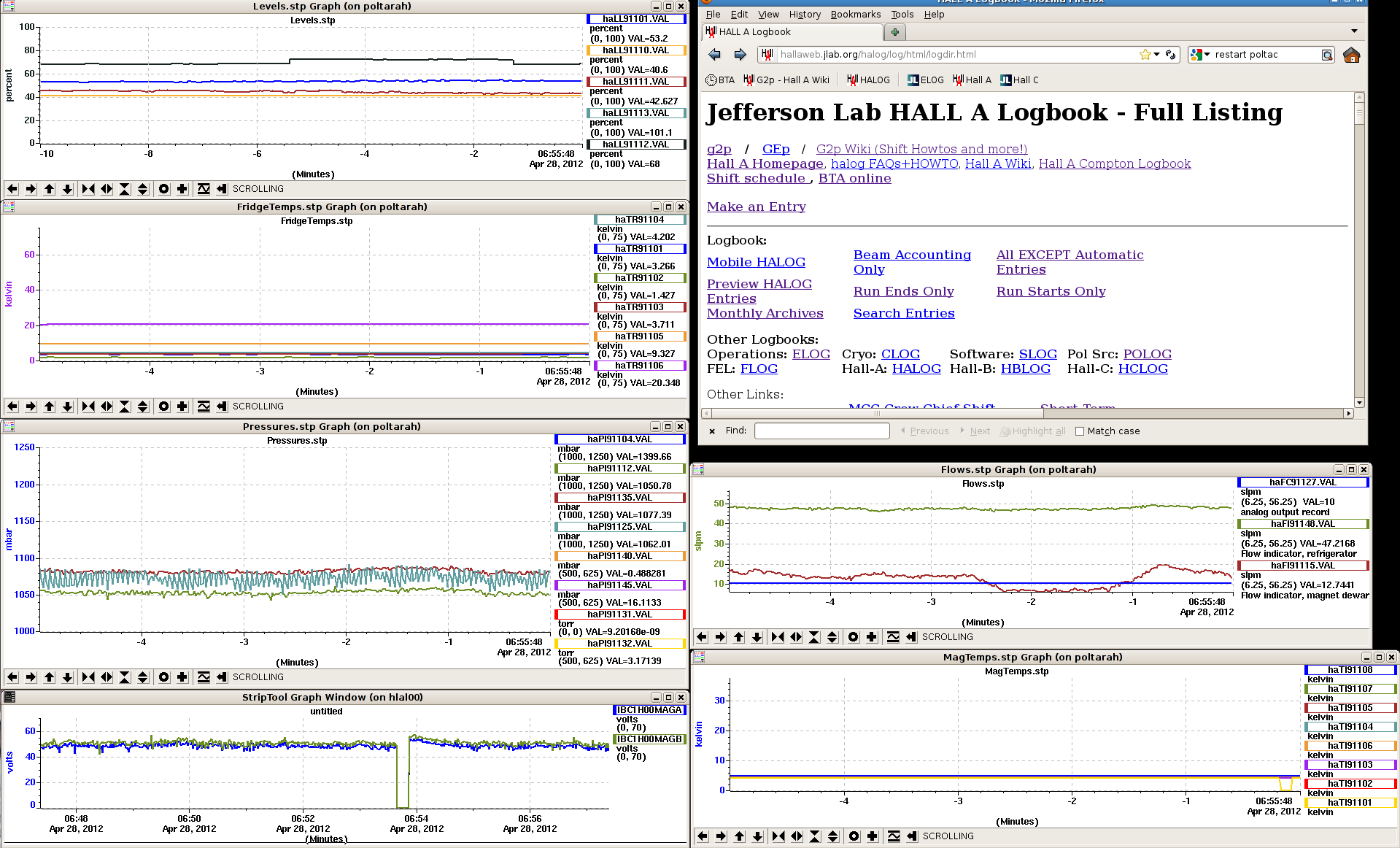Circle icon in Pressures.stp graph toolbar
Viewport: 1400px width, 848px height.
click(x=164, y=677)
